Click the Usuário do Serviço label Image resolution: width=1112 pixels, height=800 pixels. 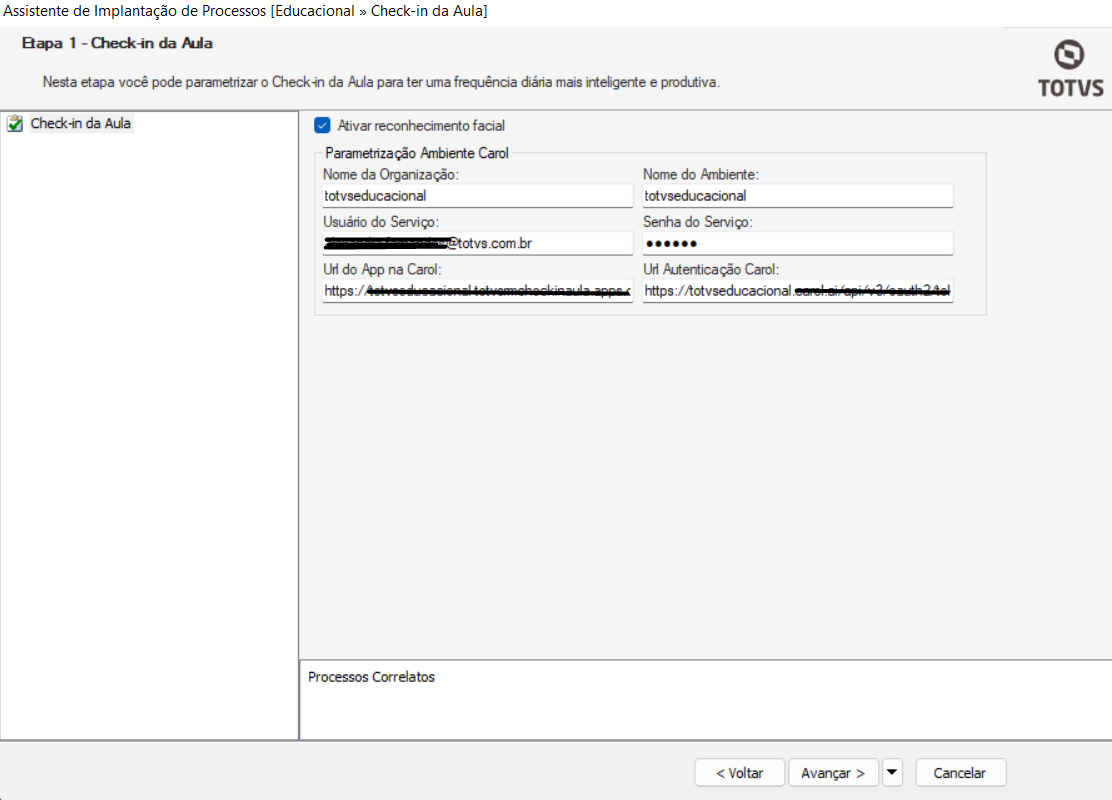[381, 222]
